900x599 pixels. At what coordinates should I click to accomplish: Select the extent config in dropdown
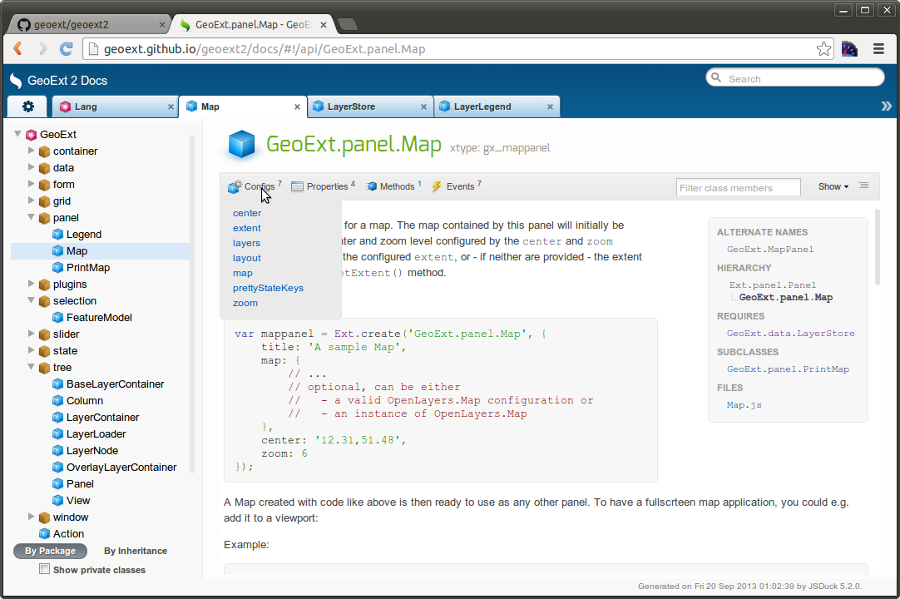[x=247, y=228]
